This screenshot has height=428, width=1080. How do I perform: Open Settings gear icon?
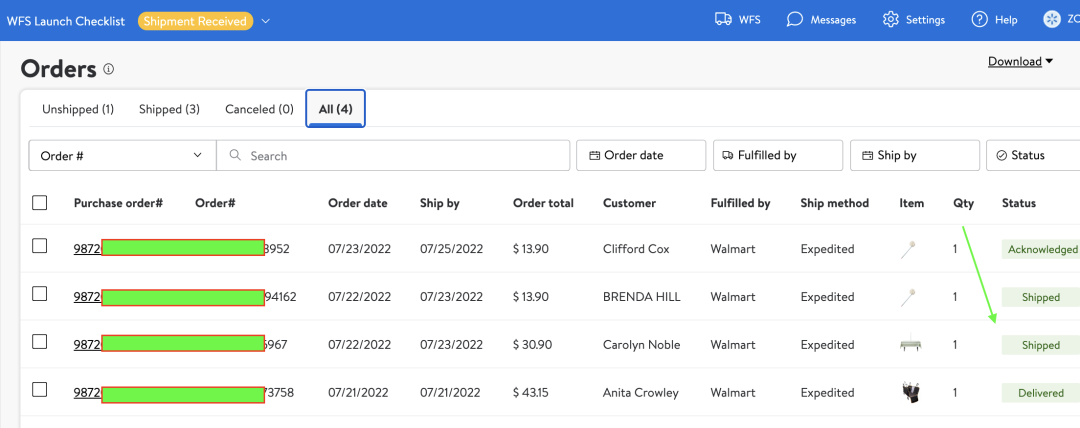point(890,20)
